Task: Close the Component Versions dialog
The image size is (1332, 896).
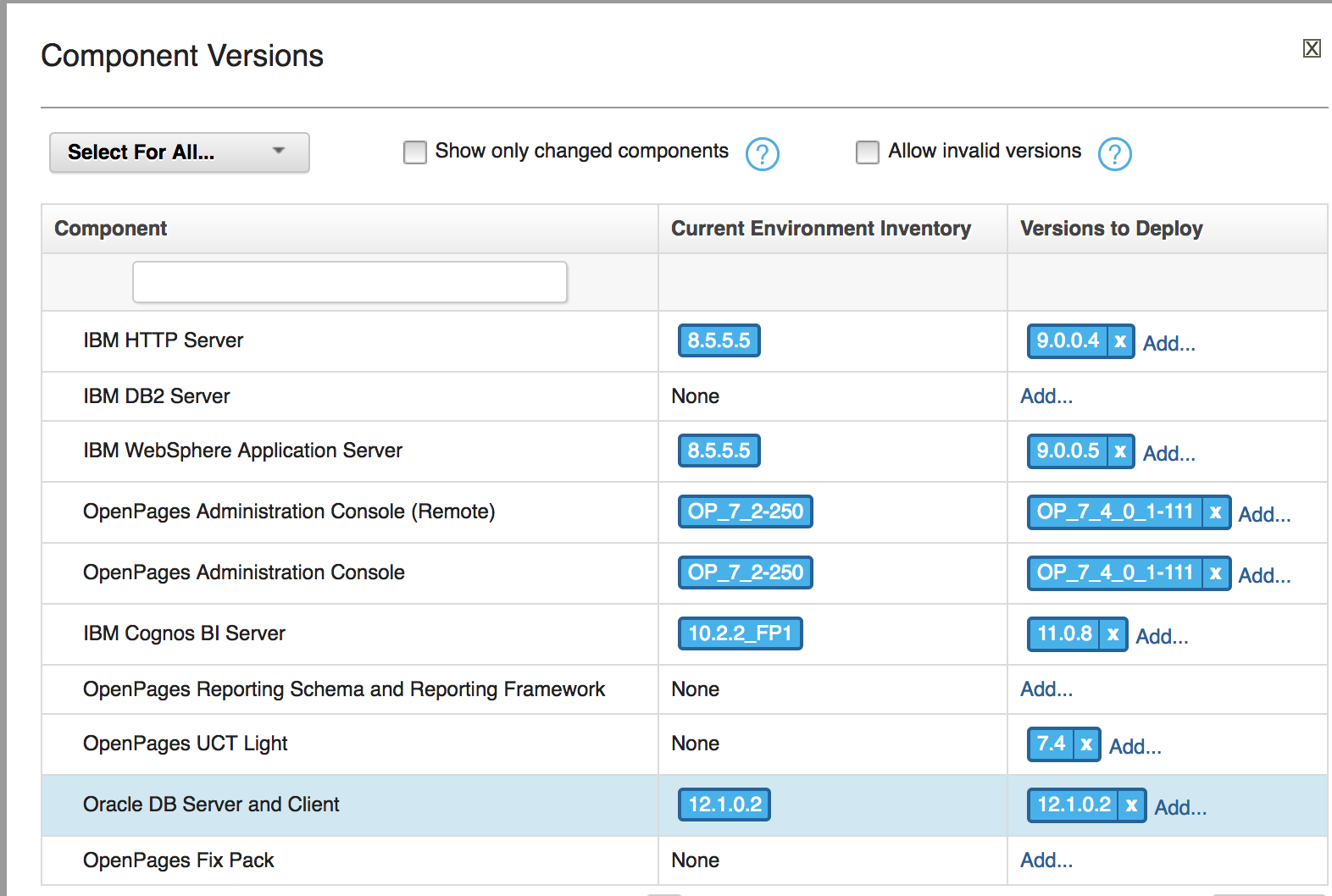Action: pyautogui.click(x=1312, y=48)
